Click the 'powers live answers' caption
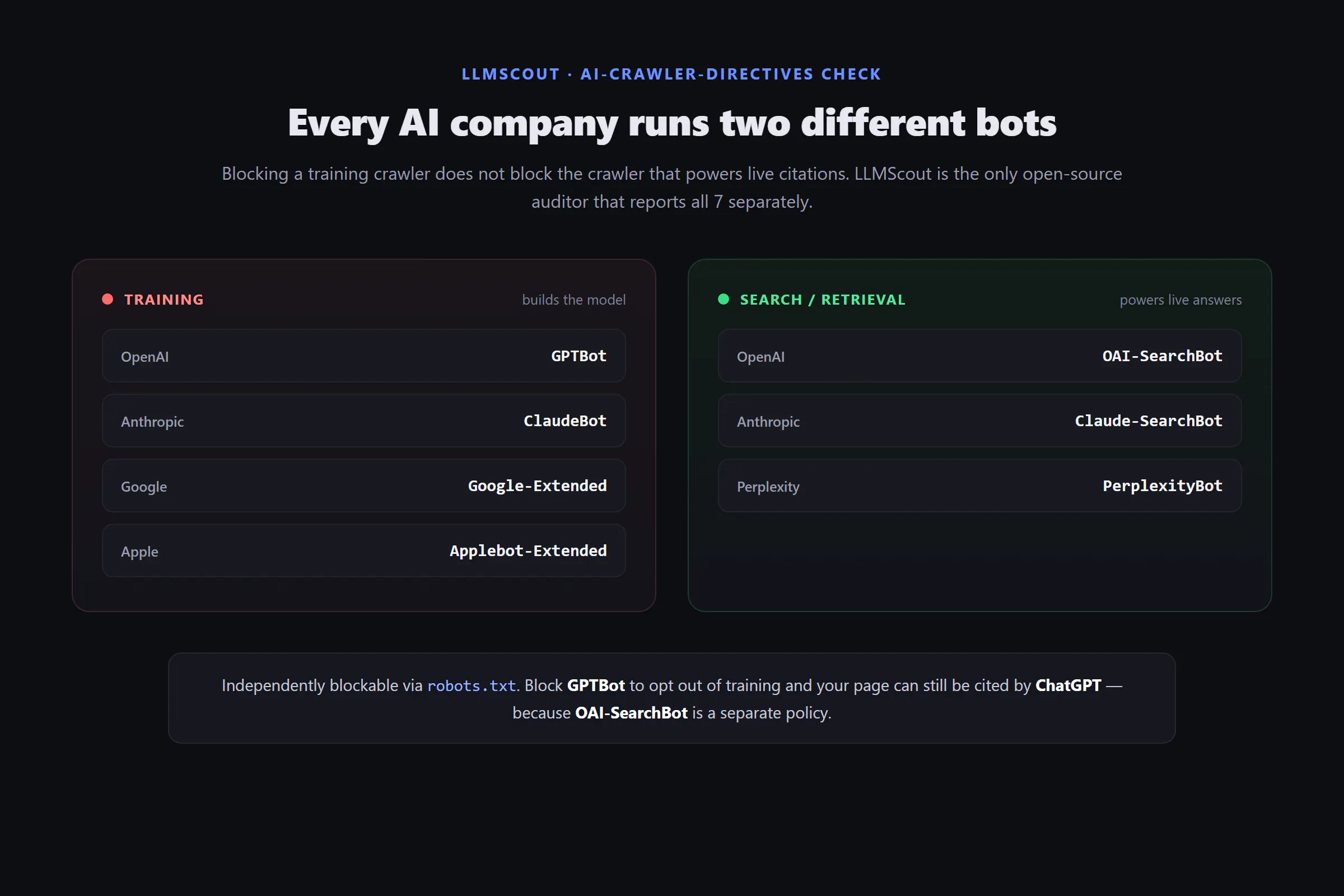The image size is (1344, 896). (x=1180, y=300)
